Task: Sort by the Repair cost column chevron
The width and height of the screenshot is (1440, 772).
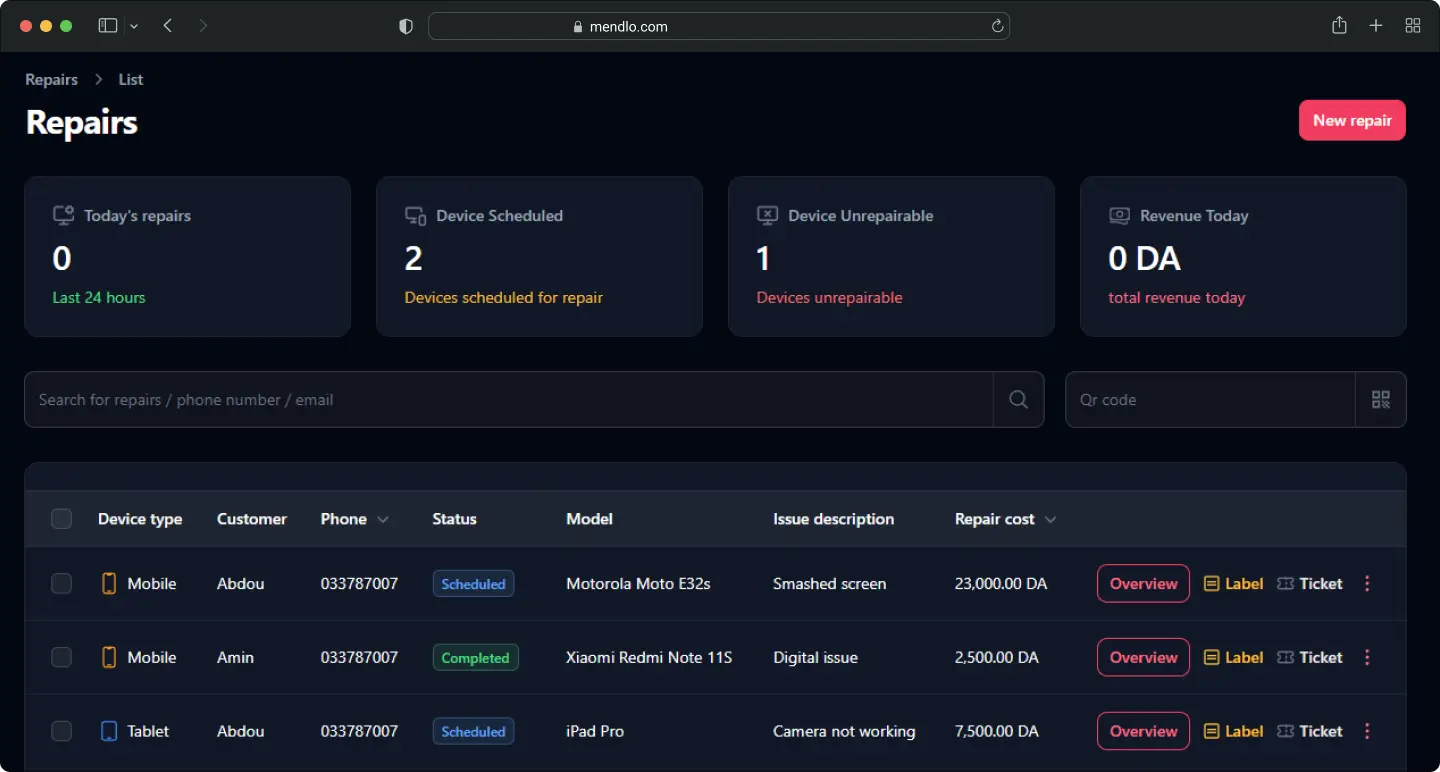Action: pyautogui.click(x=1050, y=520)
